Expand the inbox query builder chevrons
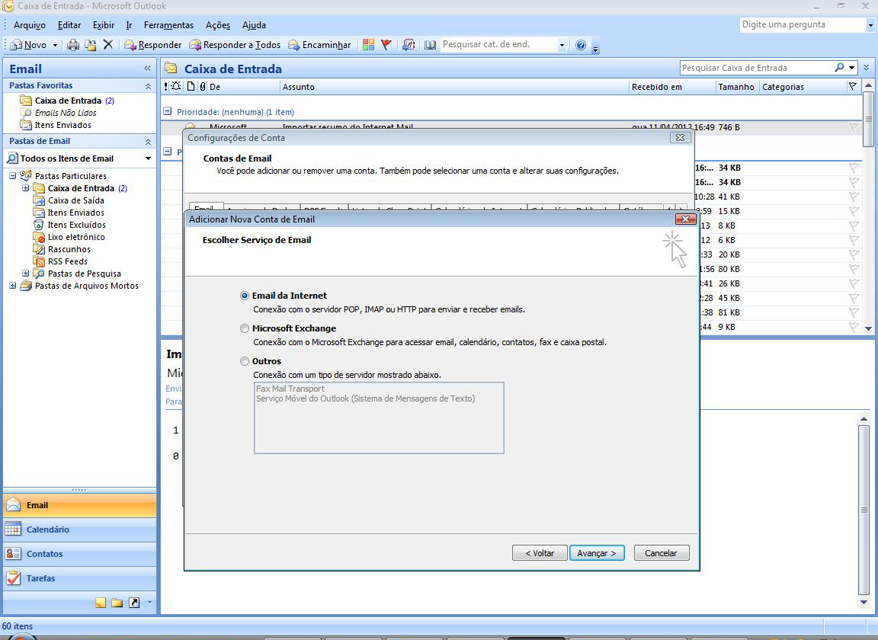This screenshot has width=878, height=640. (x=866, y=68)
